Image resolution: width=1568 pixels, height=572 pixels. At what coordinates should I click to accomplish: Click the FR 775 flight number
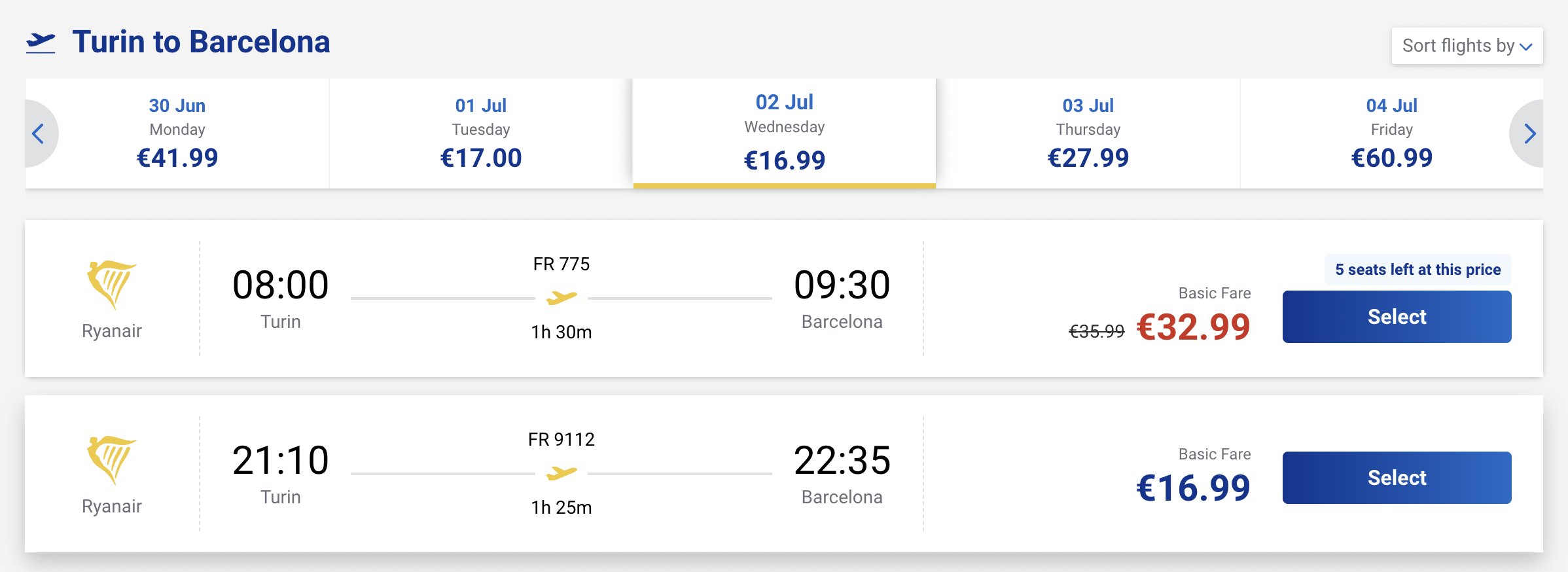561,264
